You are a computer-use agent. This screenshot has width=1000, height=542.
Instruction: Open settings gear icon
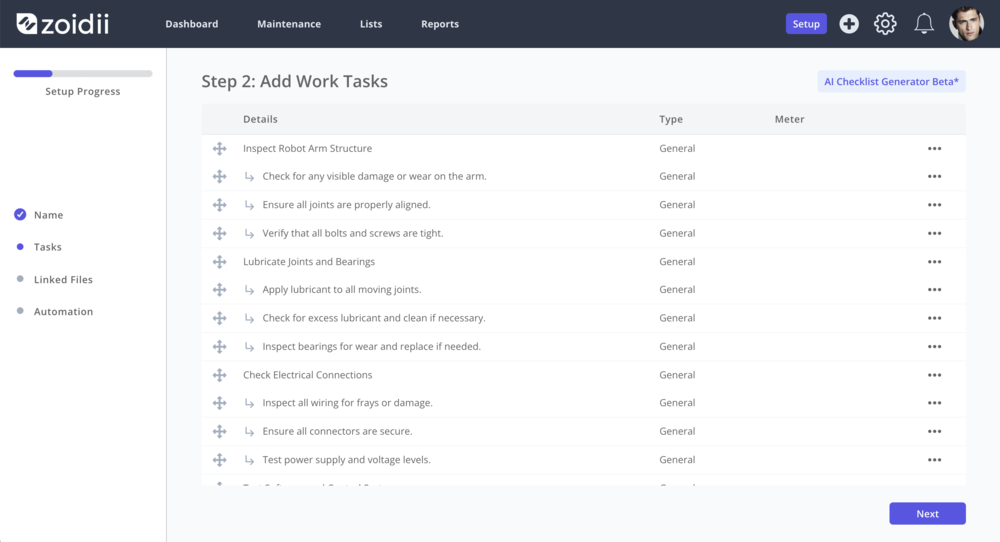click(885, 24)
